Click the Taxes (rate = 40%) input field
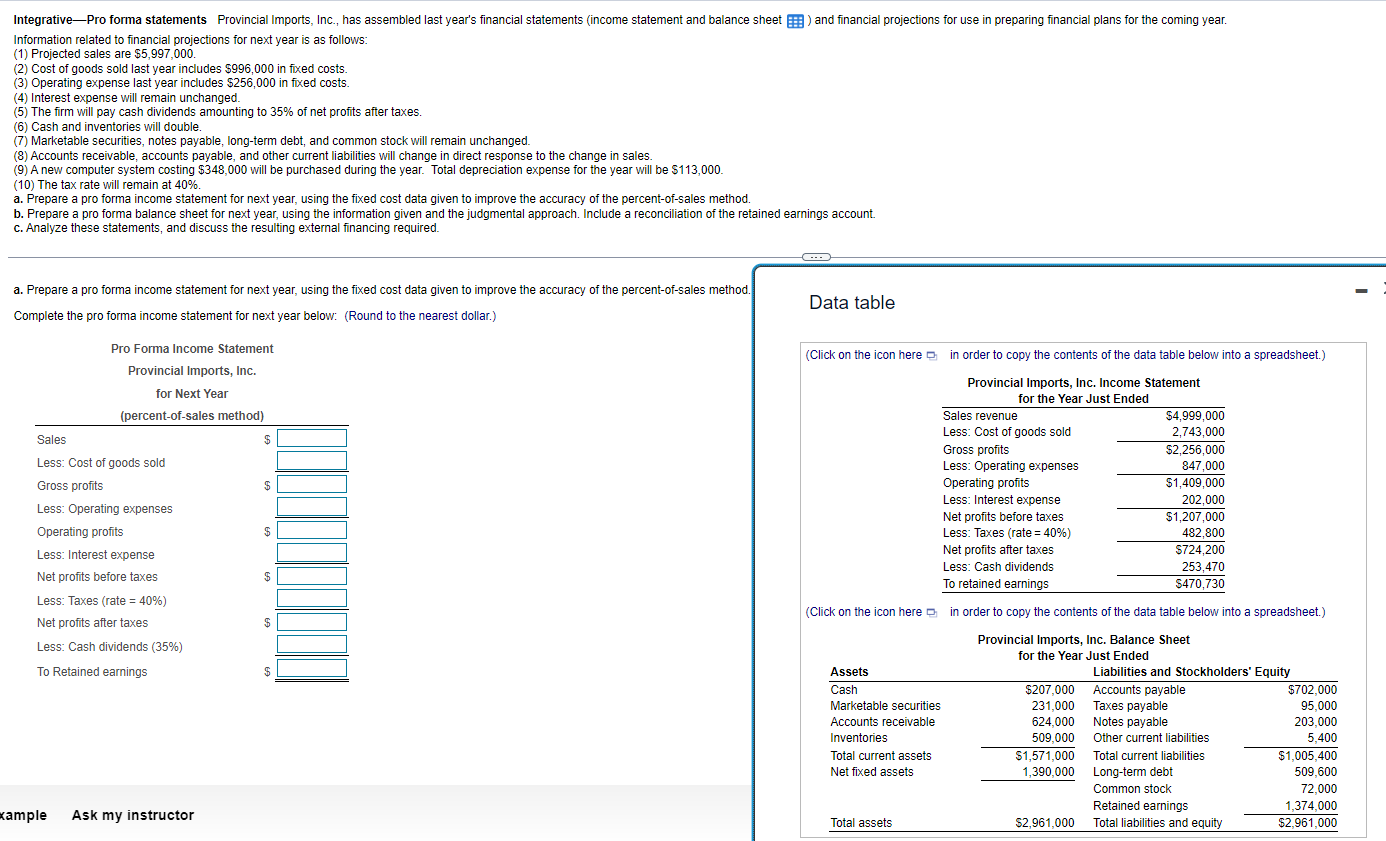The height and width of the screenshot is (841, 1386). point(312,598)
